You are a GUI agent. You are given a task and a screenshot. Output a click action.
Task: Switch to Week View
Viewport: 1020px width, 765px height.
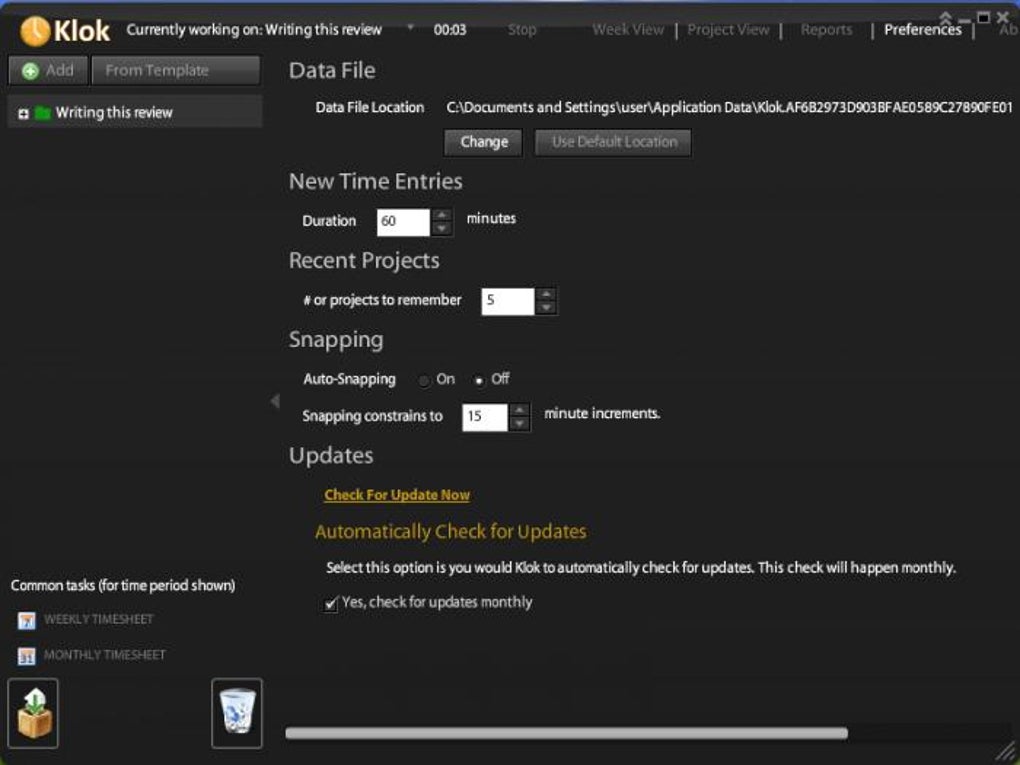click(x=628, y=30)
